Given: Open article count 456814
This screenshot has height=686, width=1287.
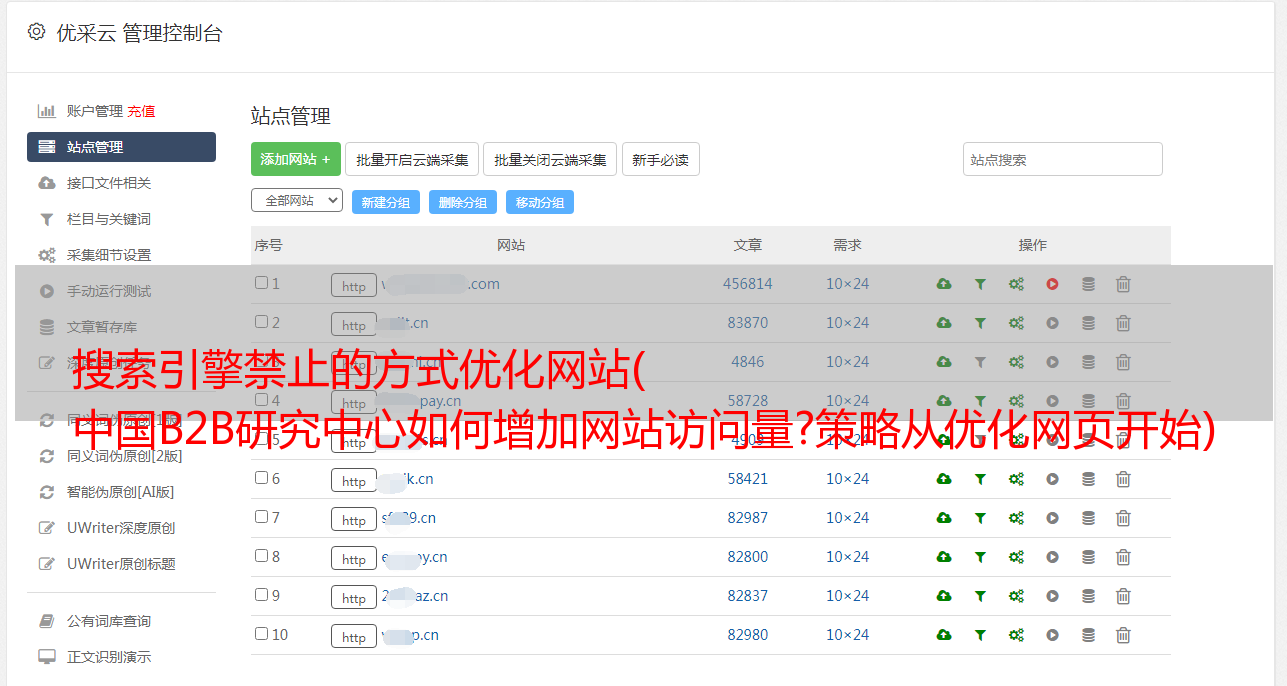Looking at the screenshot, I should click(748, 284).
